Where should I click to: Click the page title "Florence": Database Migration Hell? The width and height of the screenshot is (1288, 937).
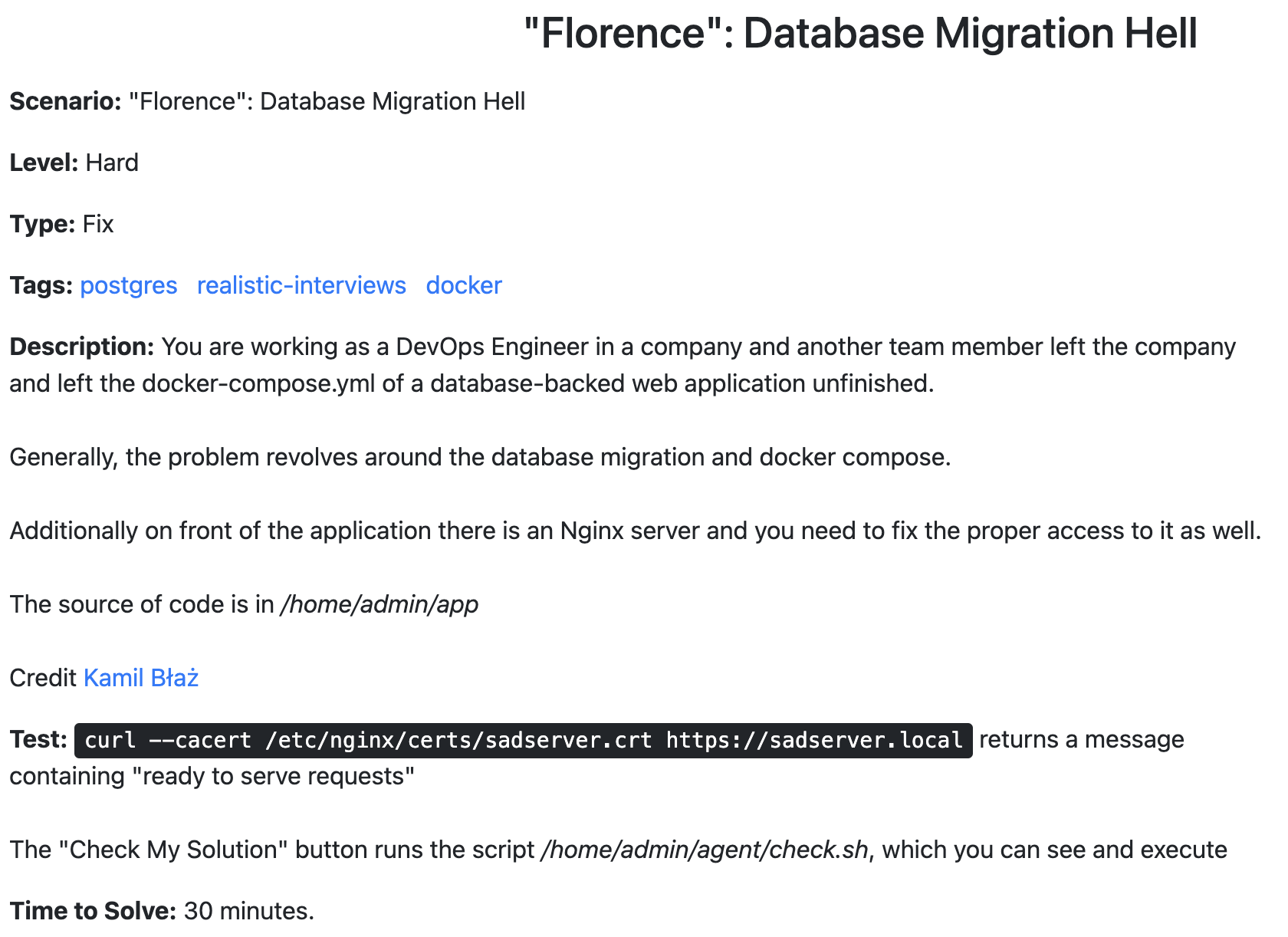pyautogui.click(x=860, y=34)
